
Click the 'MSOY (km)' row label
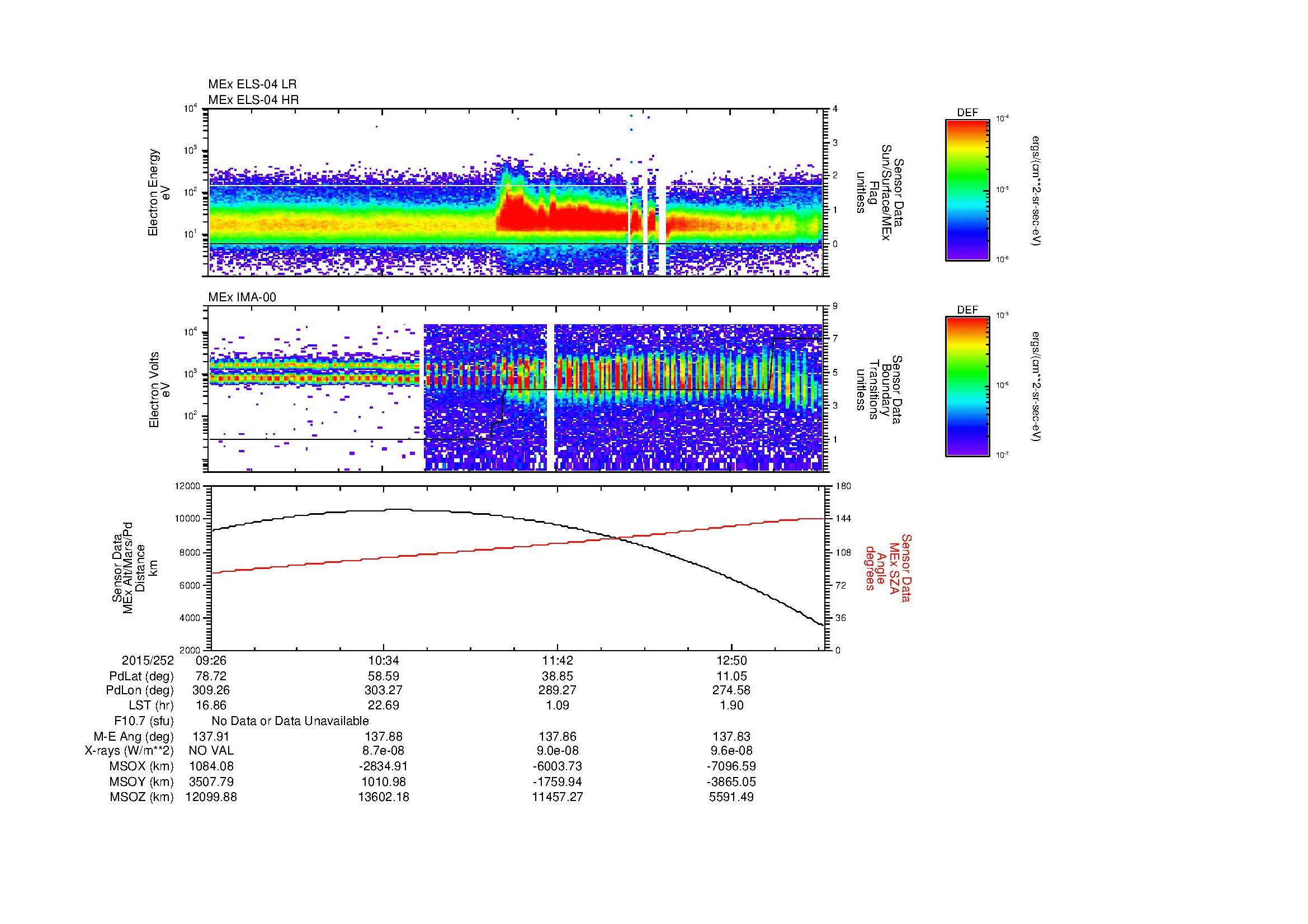click(141, 781)
